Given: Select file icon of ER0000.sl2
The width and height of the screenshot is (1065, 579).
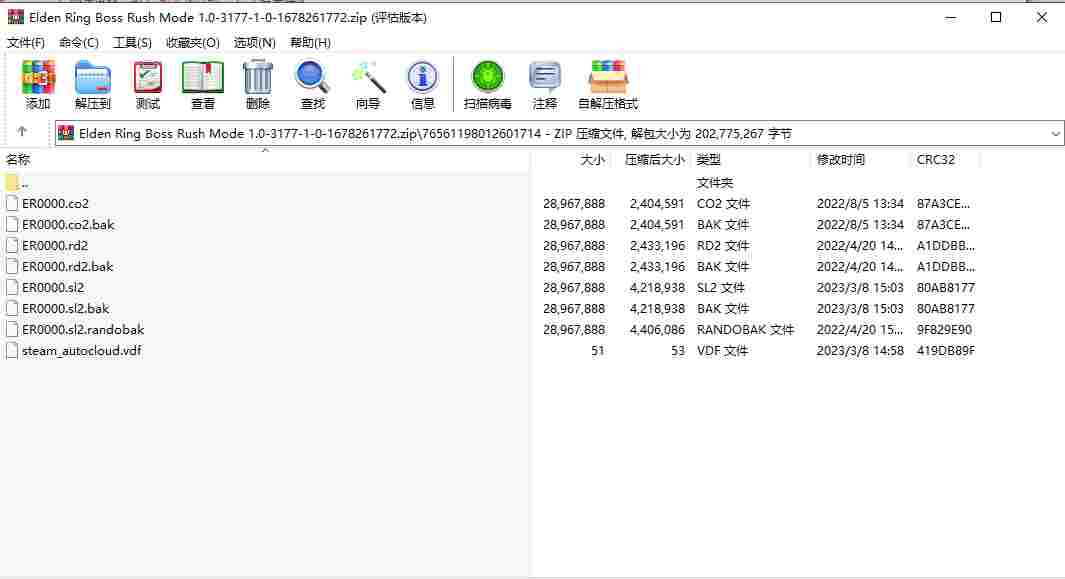Looking at the screenshot, I should [x=12, y=287].
